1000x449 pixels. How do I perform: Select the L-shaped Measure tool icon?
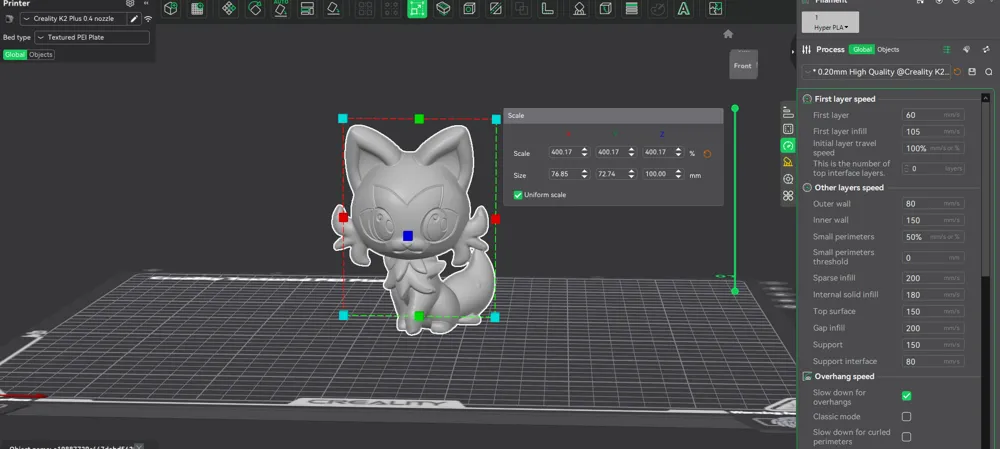click(x=547, y=9)
